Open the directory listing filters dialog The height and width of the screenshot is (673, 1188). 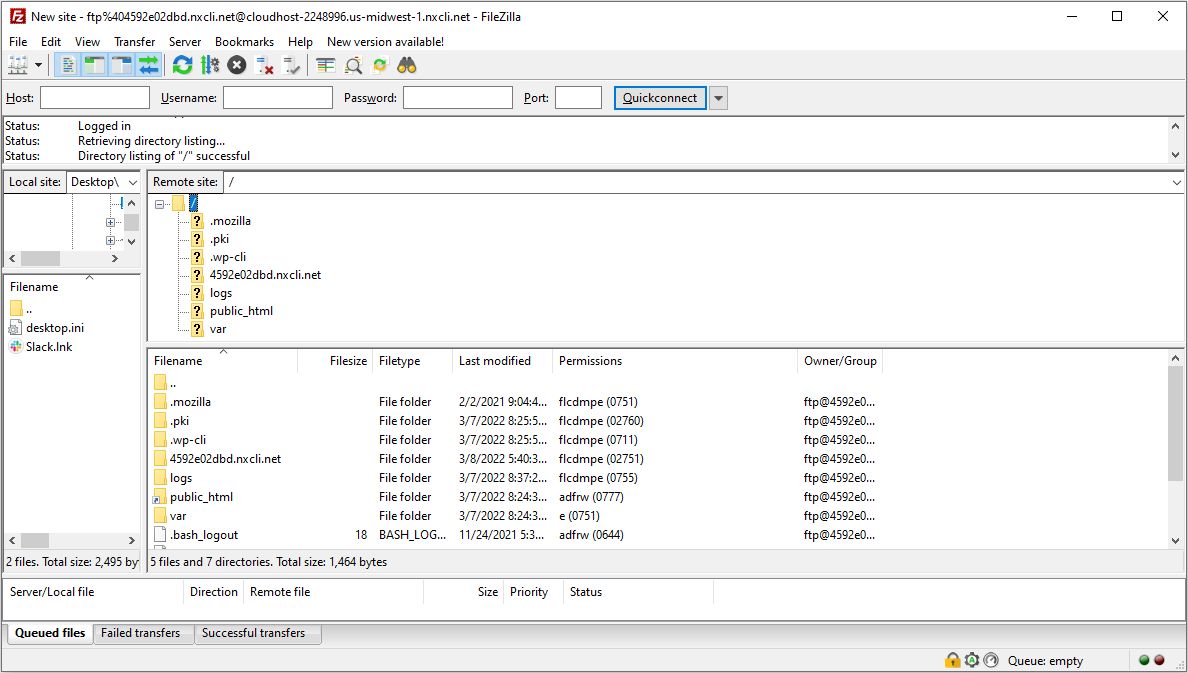(326, 66)
